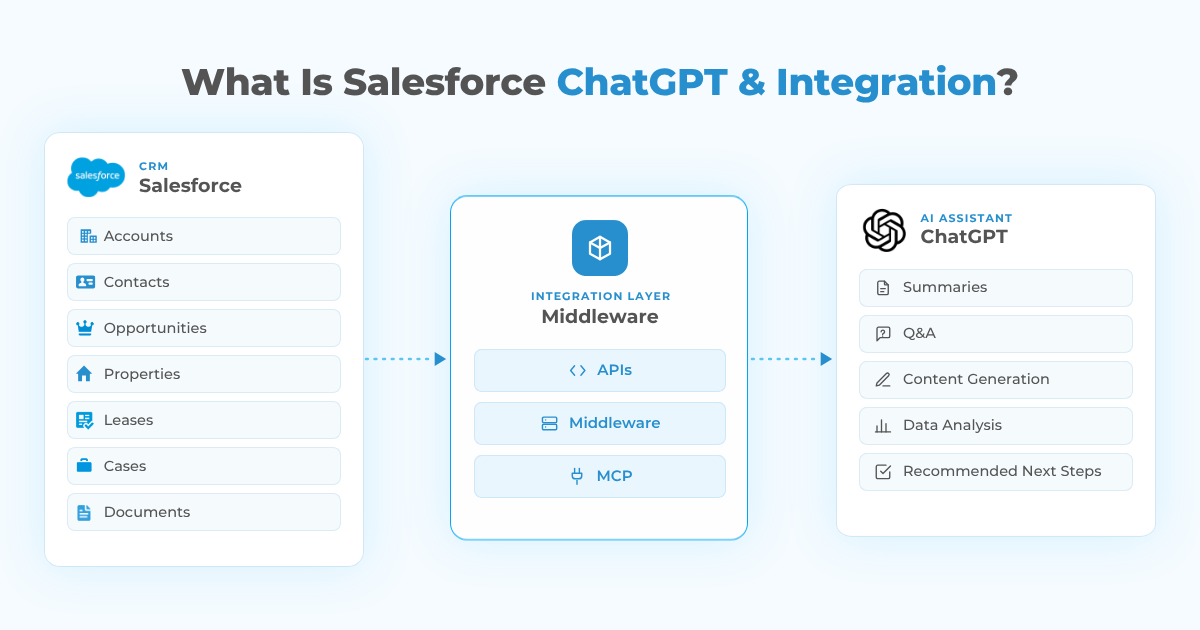The height and width of the screenshot is (630, 1200).
Task: Click the Data Analysis bar chart icon
Action: [883, 425]
